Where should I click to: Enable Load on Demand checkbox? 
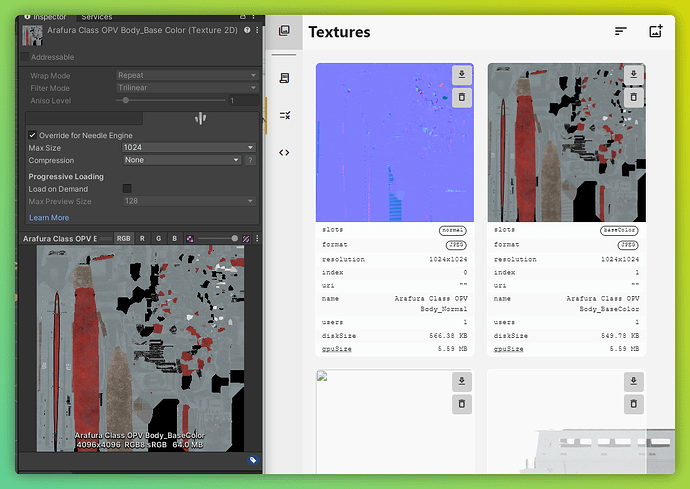point(127,188)
